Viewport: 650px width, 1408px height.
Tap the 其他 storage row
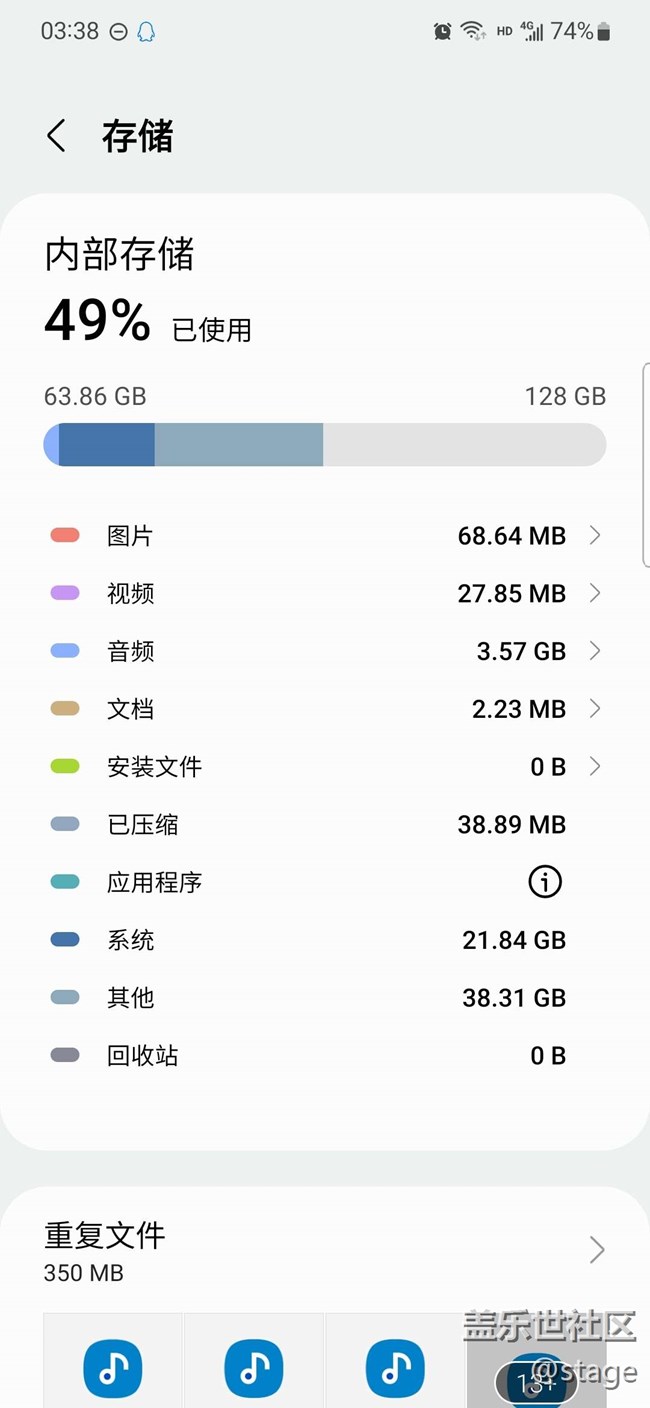(x=325, y=998)
